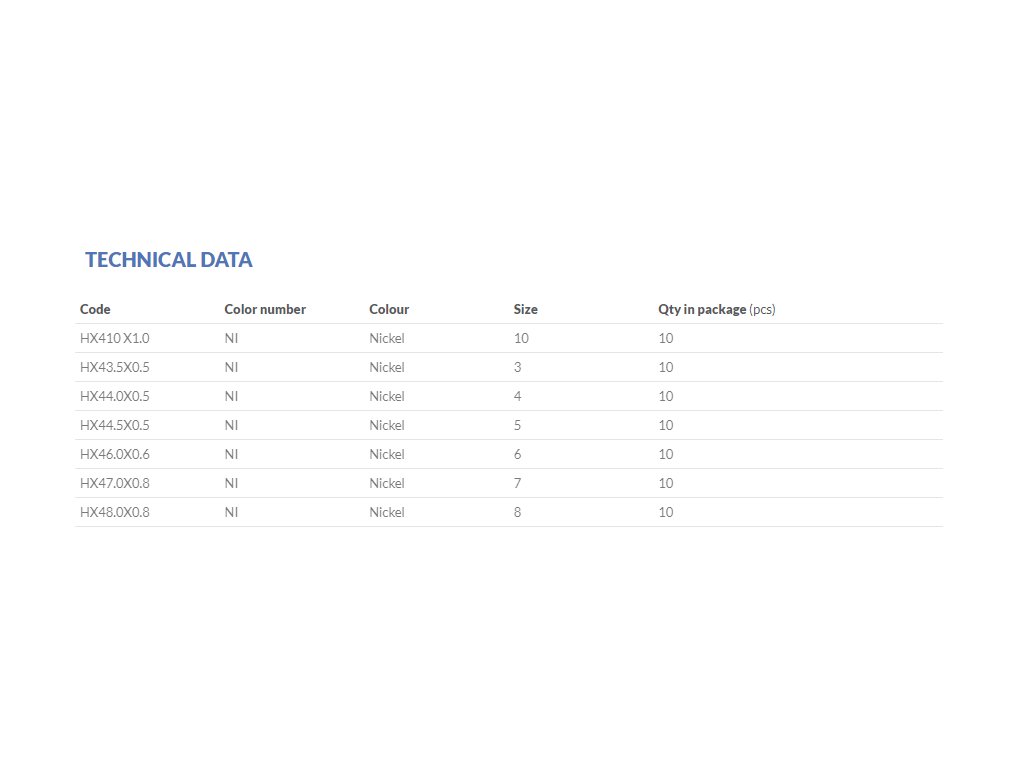1024x768 pixels.
Task: Click the size value 6
Action: pyautogui.click(x=518, y=455)
